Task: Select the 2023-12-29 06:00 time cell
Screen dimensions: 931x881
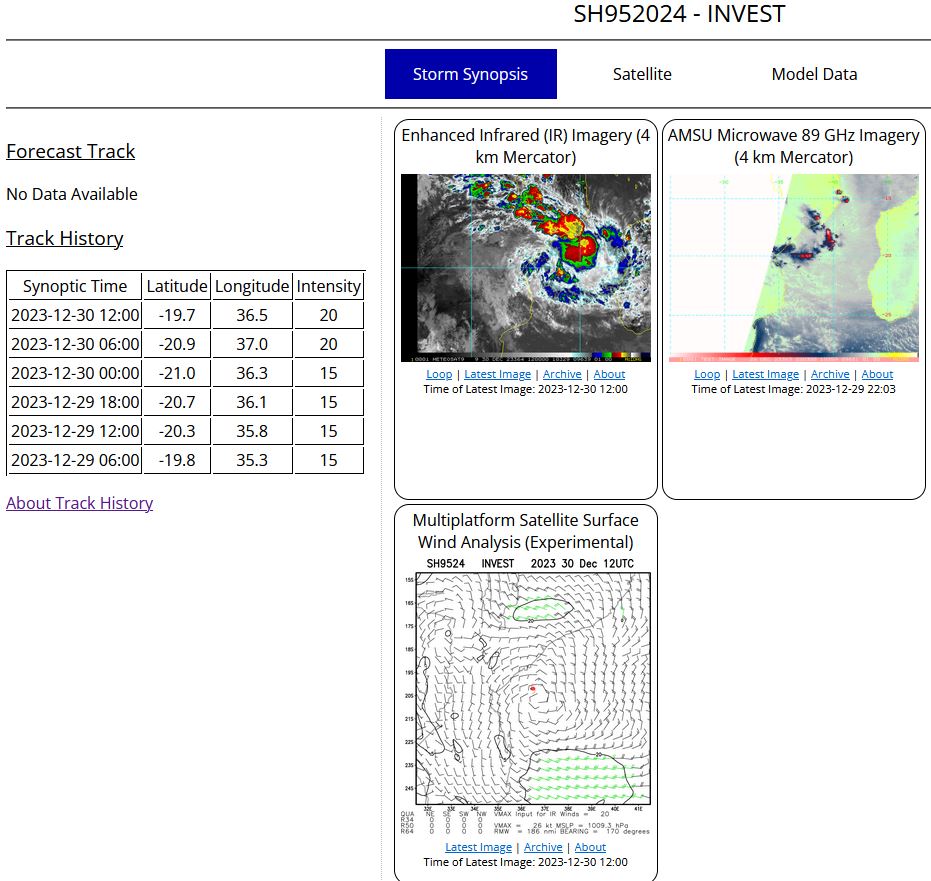Action: tap(75, 460)
